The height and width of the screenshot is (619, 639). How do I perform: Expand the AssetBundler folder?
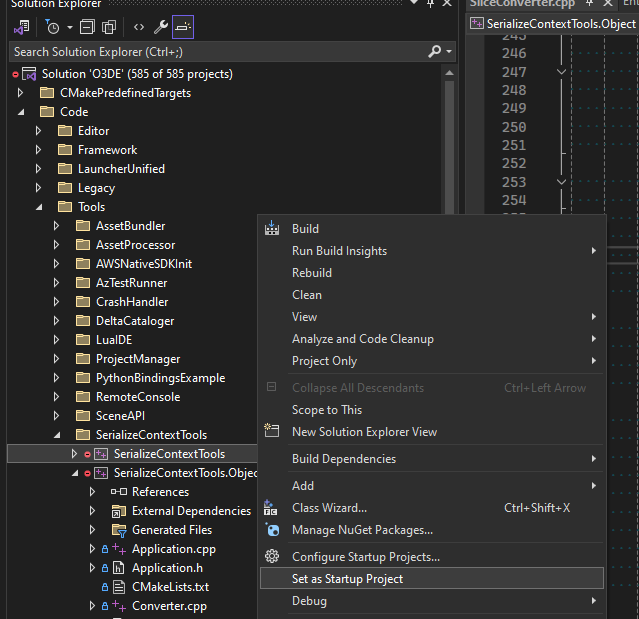(56, 226)
